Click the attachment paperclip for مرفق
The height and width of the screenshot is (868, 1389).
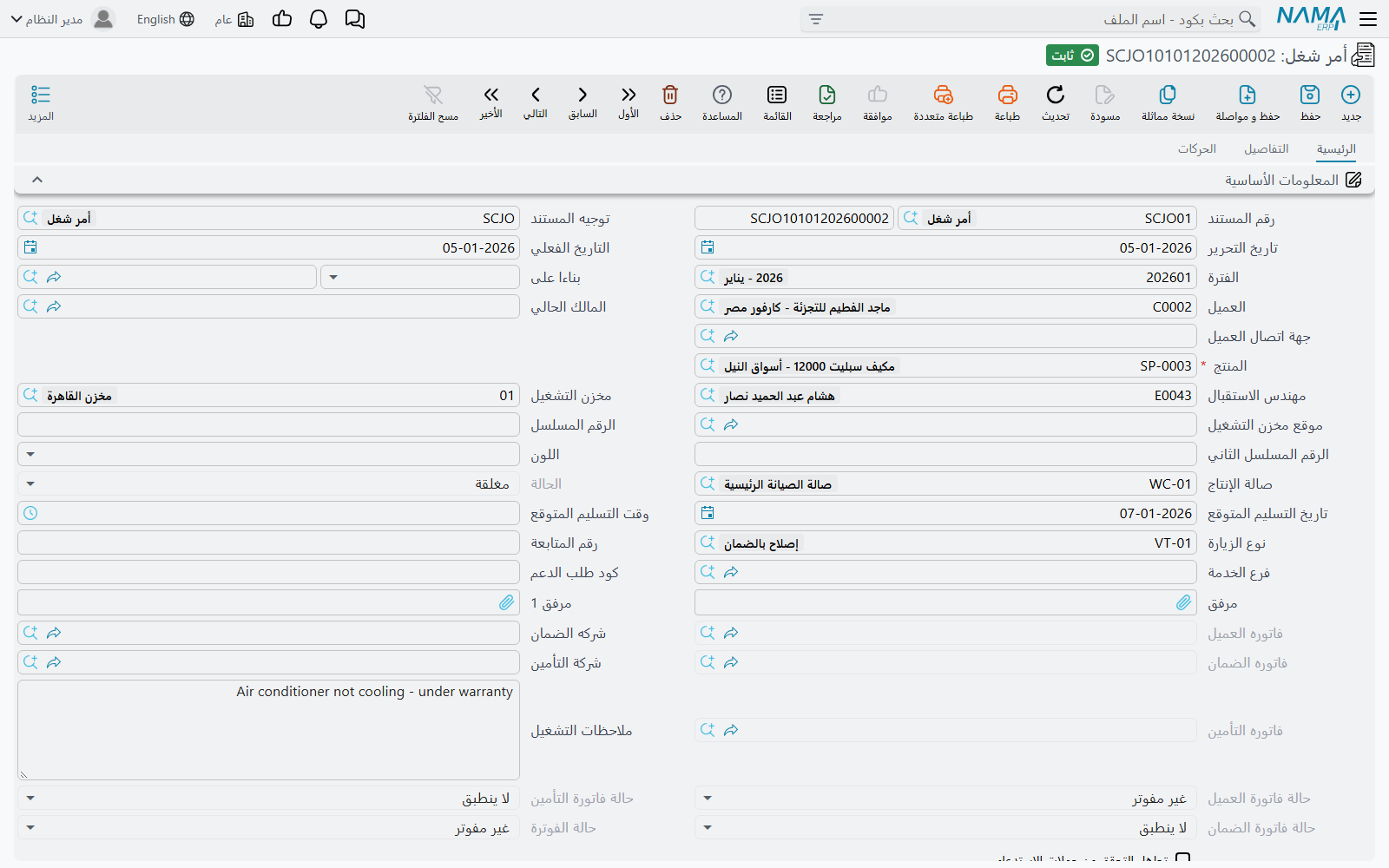pyautogui.click(x=1183, y=602)
